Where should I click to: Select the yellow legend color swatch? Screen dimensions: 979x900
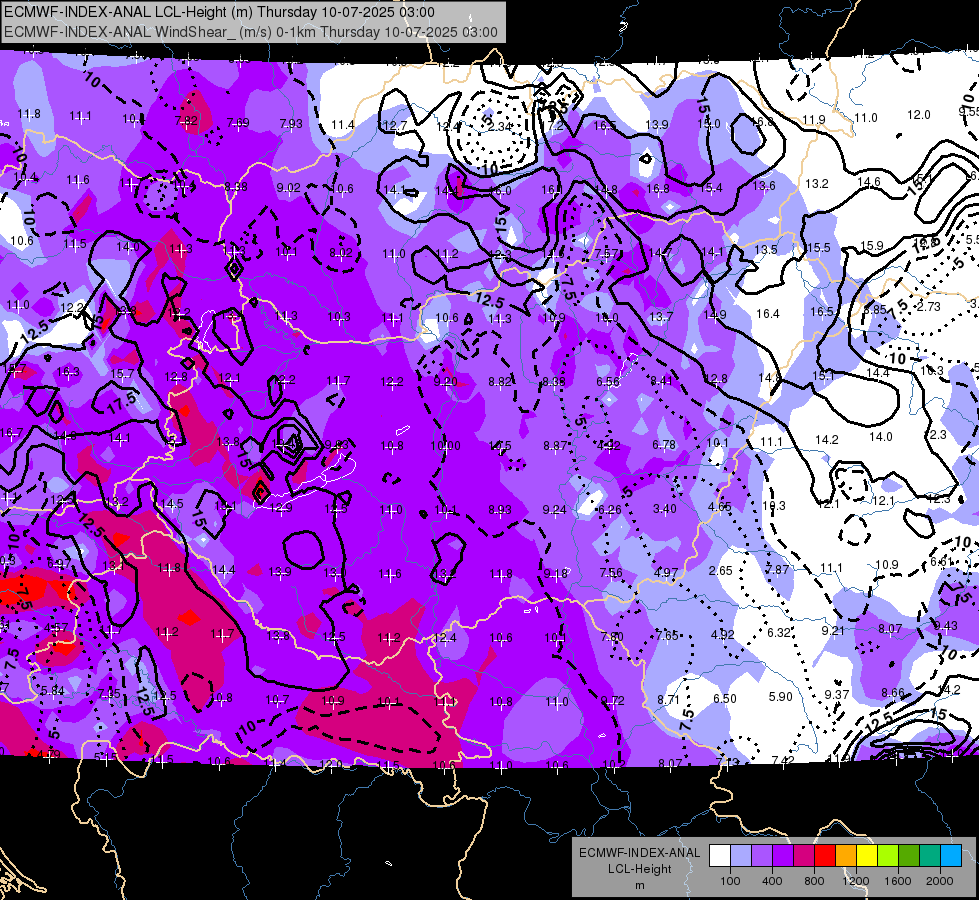coord(867,856)
